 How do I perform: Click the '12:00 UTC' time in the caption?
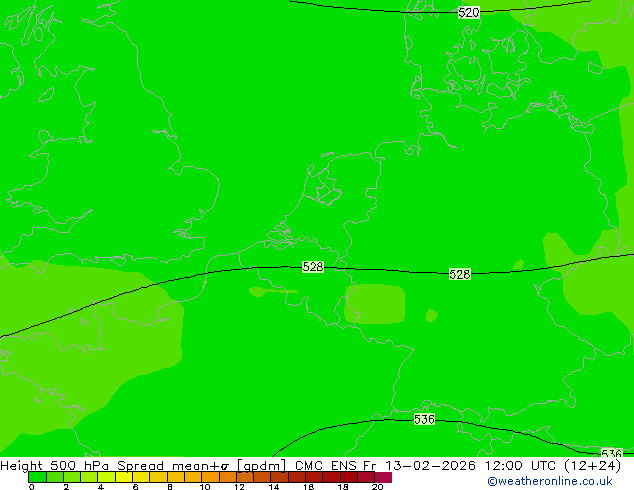522,466
